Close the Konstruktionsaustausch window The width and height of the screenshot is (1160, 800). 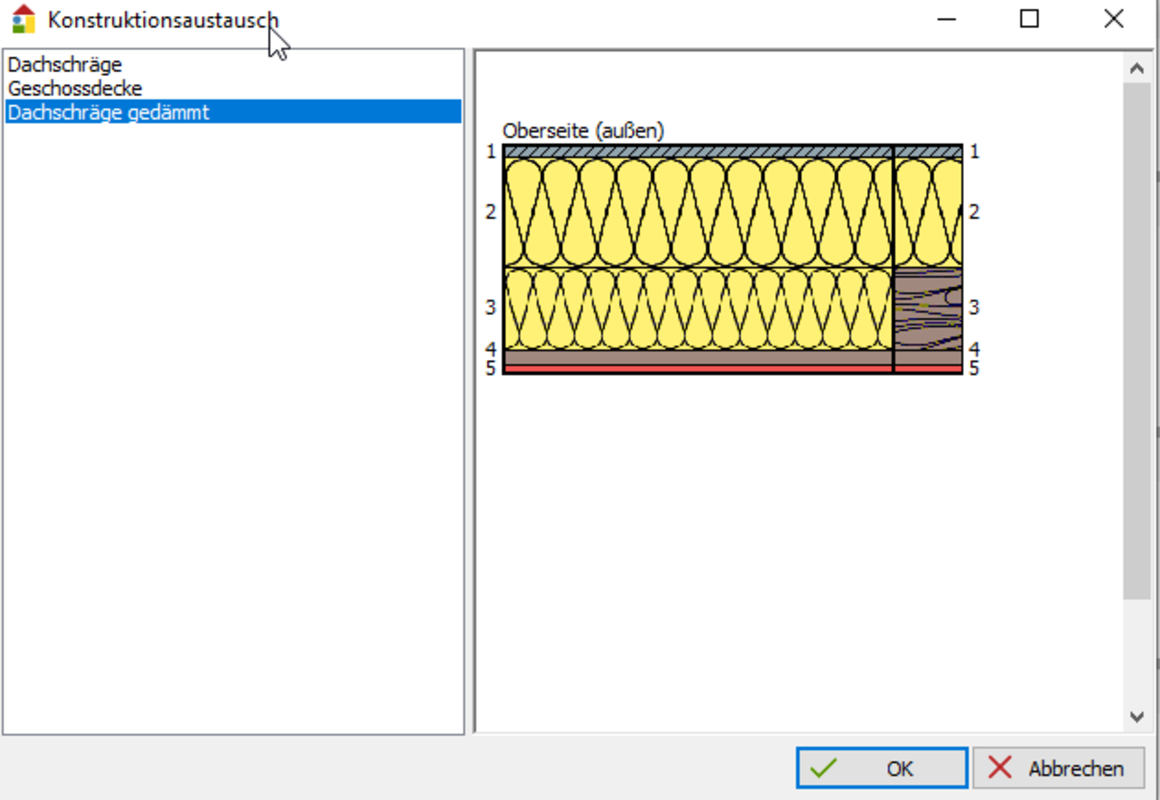coord(1114,19)
